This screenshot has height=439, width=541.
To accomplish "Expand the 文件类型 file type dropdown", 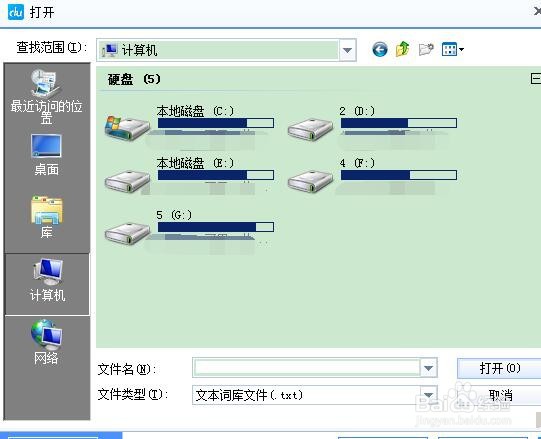I will pyautogui.click(x=429, y=395).
